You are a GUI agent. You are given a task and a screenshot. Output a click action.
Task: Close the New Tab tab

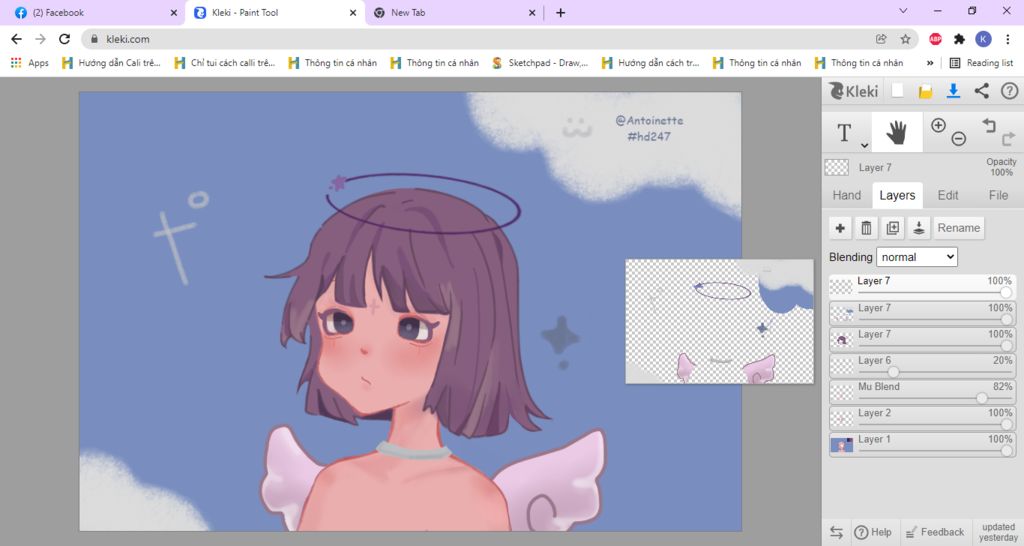[x=532, y=12]
